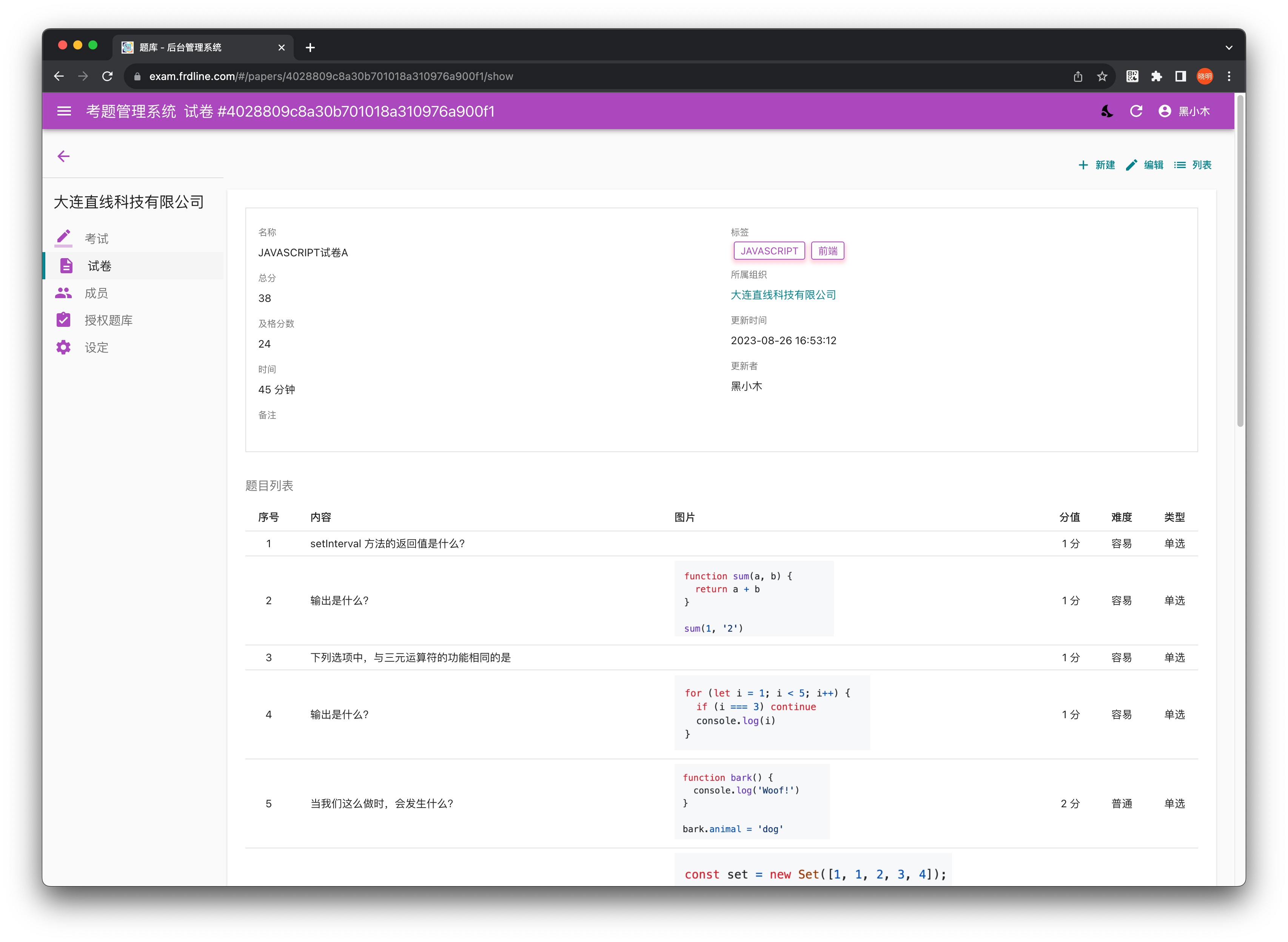This screenshot has width=1288, height=942.
Task: Click the 题目列表 section heading
Action: pos(269,486)
